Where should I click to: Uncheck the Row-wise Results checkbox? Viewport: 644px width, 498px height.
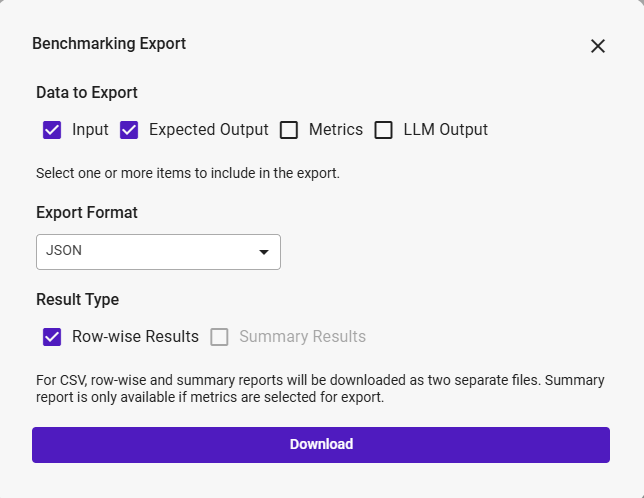[52, 337]
